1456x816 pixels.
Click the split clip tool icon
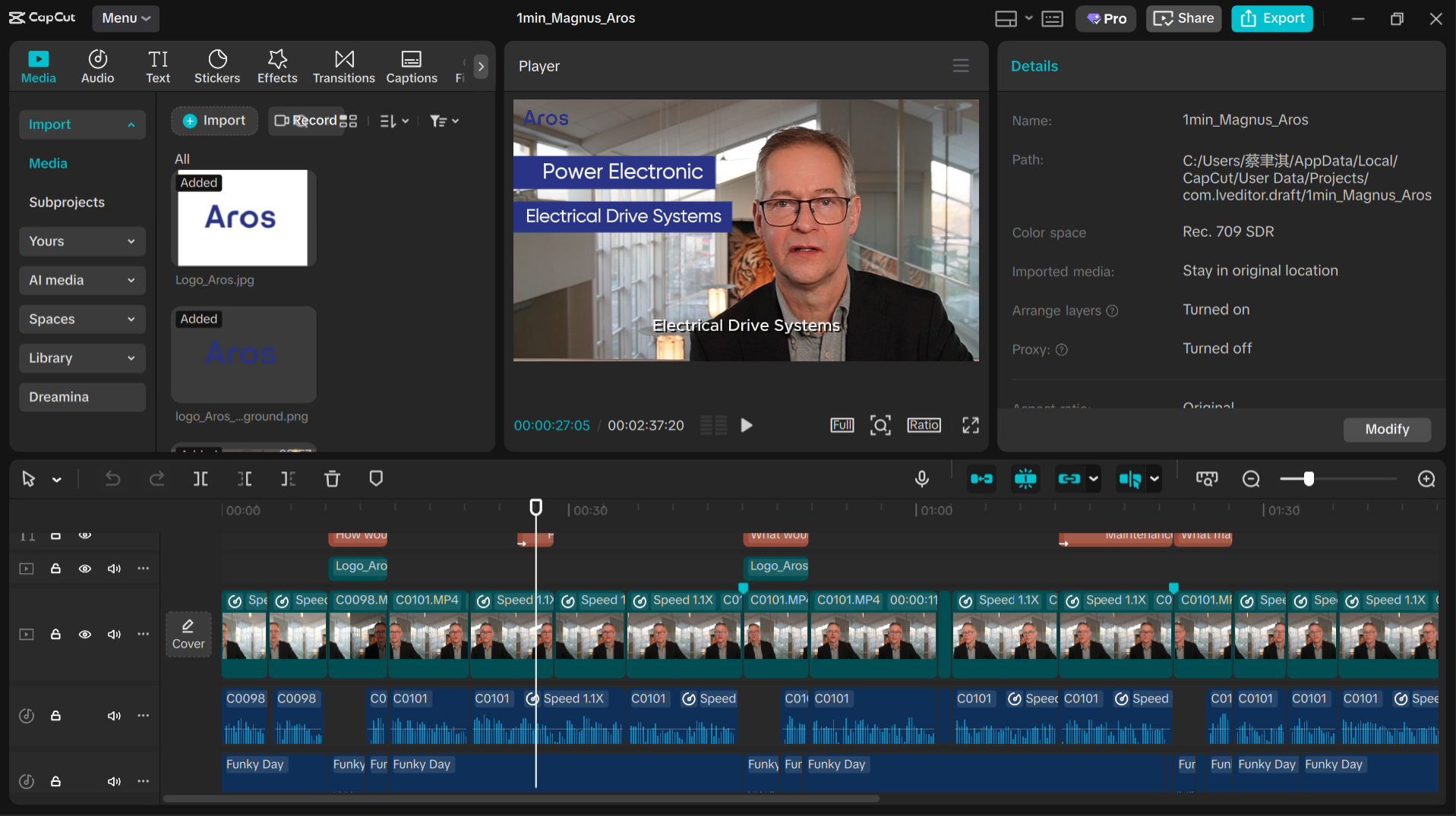201,479
